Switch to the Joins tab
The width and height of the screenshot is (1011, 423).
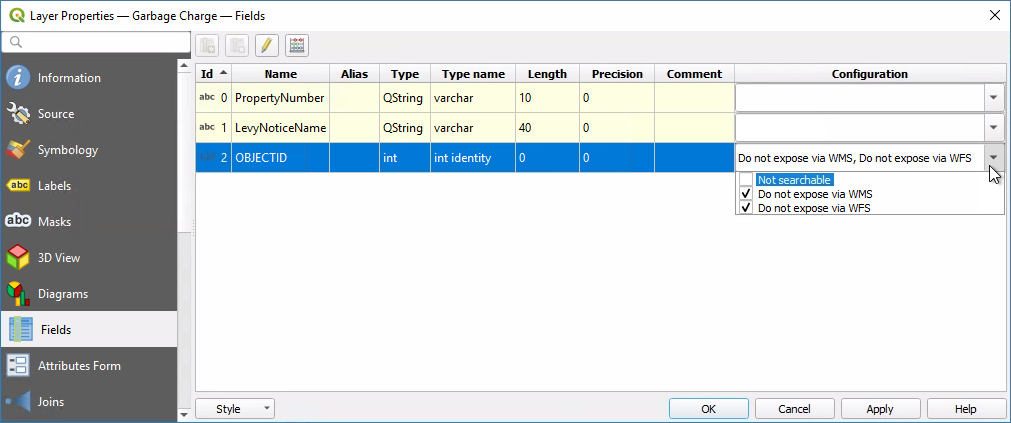50,402
